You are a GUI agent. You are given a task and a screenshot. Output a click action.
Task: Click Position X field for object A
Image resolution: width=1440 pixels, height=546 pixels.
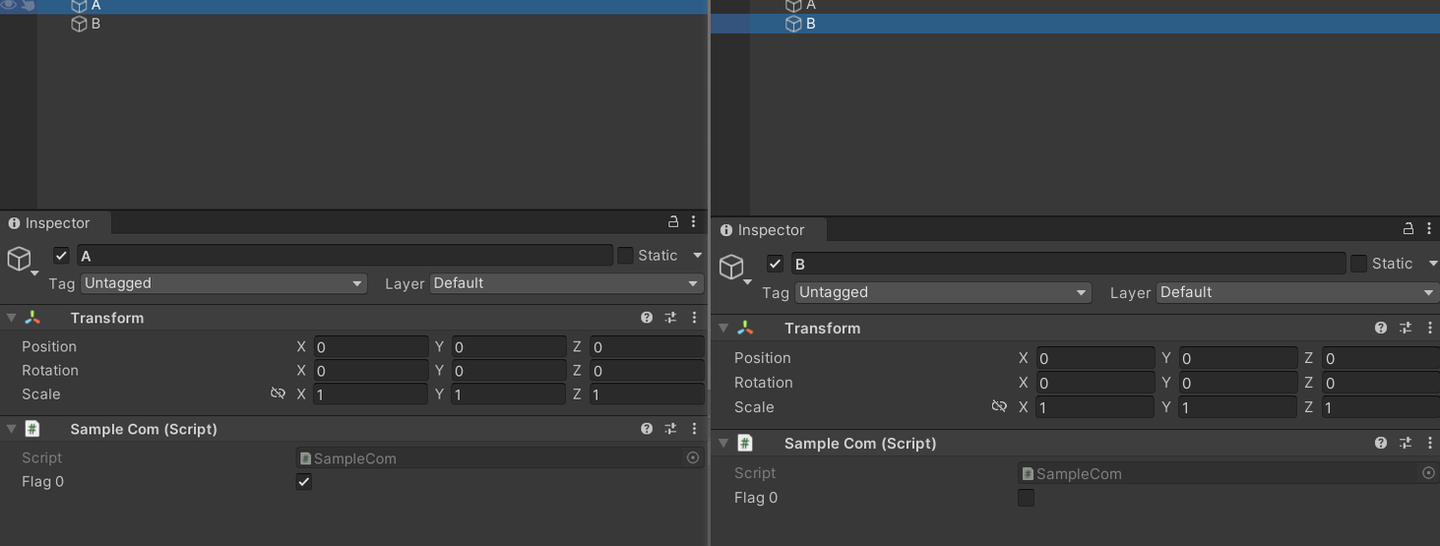370,347
